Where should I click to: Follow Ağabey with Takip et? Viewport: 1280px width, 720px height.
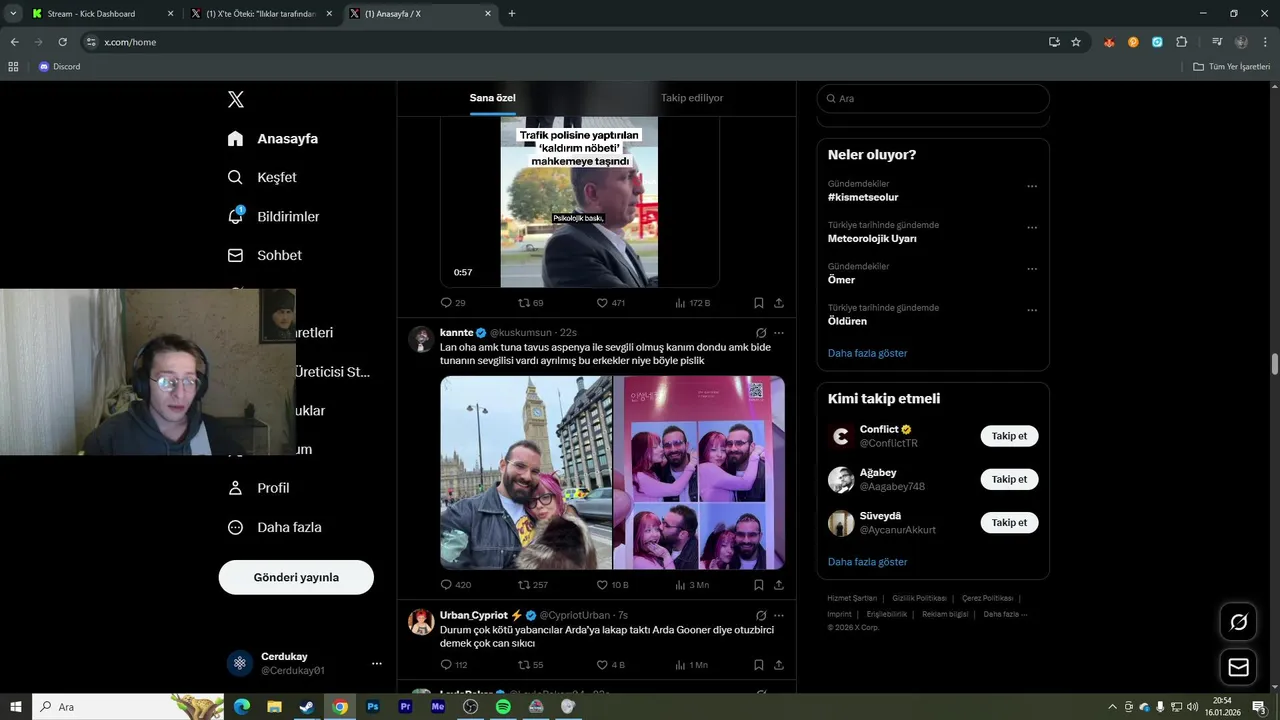(x=1009, y=479)
